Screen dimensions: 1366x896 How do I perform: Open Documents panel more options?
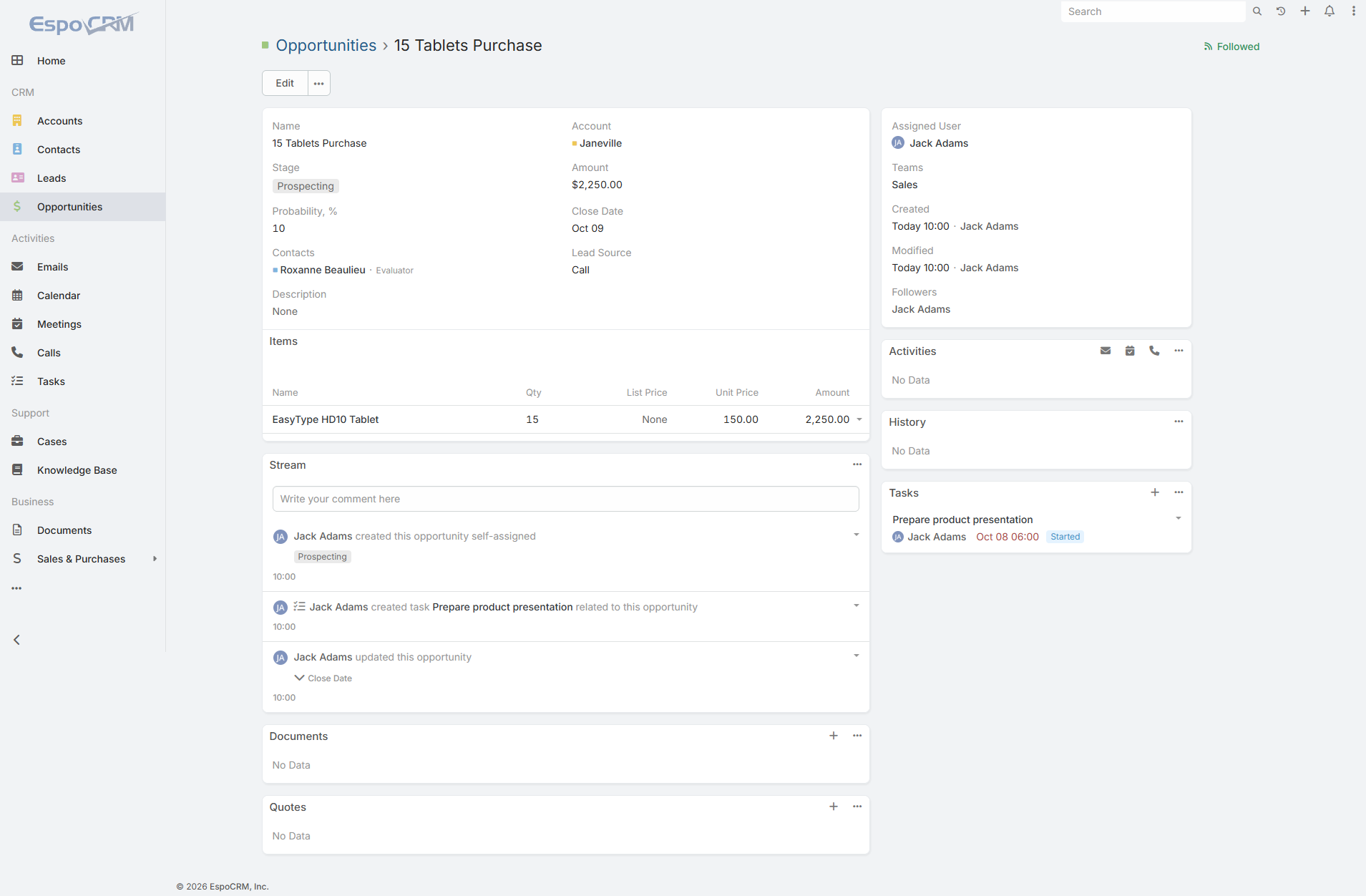click(857, 736)
